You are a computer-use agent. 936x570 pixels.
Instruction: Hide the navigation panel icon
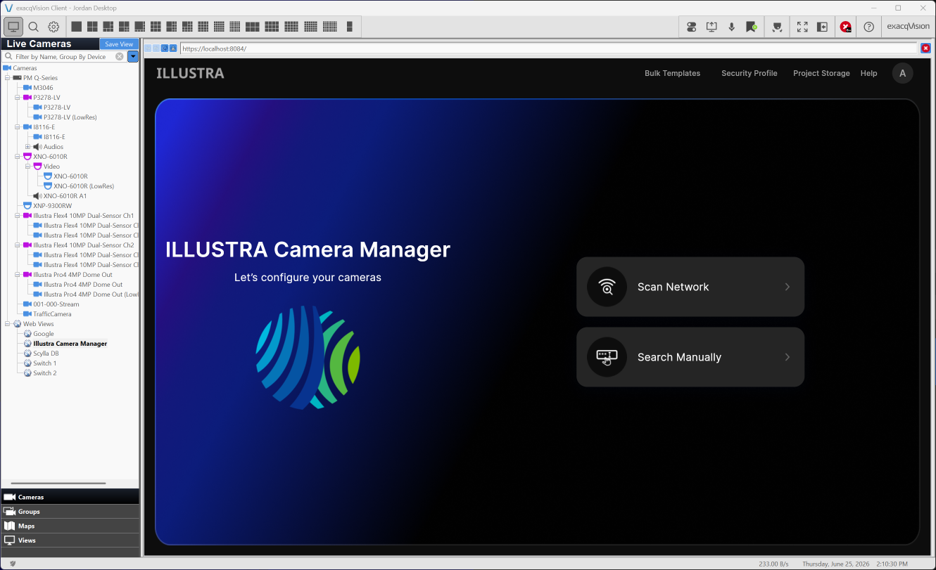[x=822, y=27]
